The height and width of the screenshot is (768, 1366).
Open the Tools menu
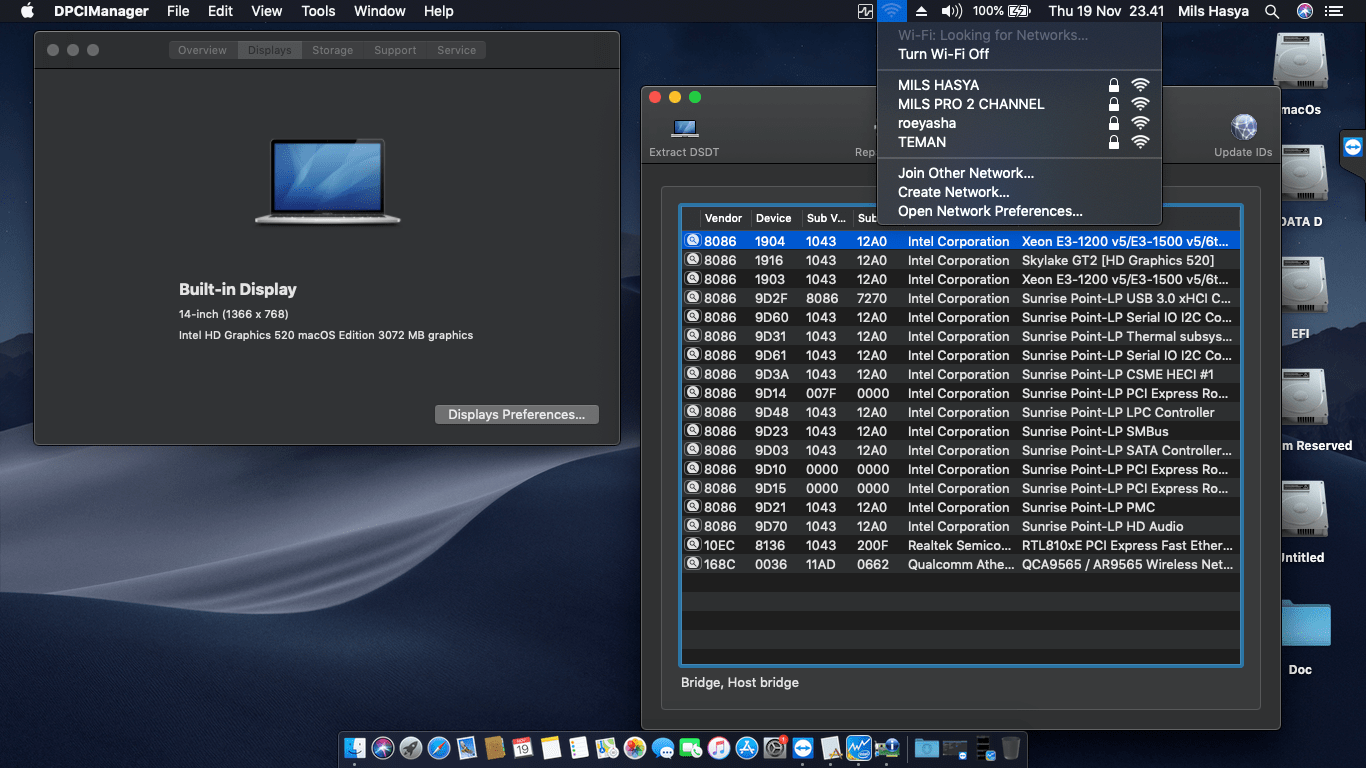pos(318,11)
